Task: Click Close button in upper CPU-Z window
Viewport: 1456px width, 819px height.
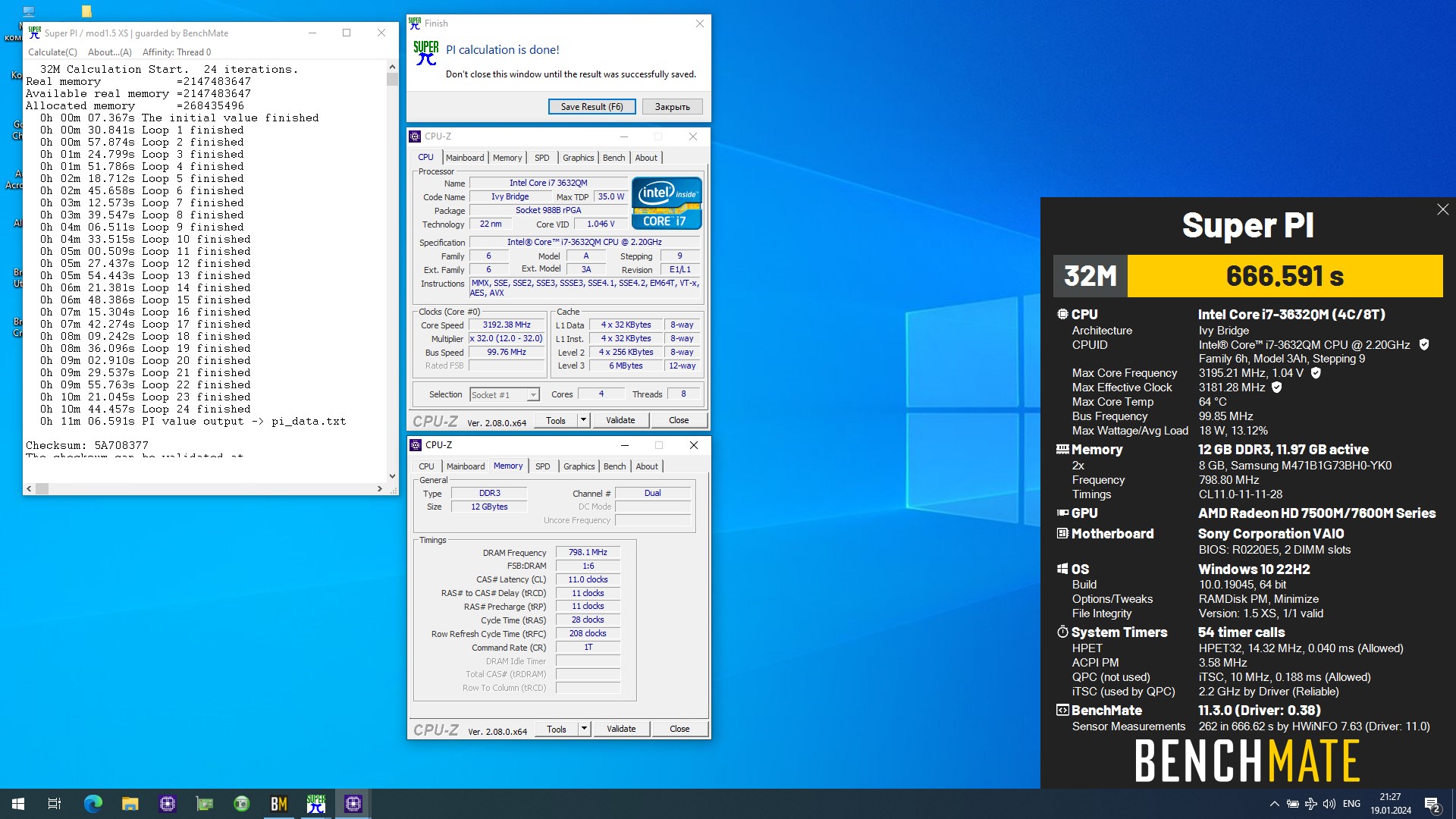Action: tap(679, 420)
